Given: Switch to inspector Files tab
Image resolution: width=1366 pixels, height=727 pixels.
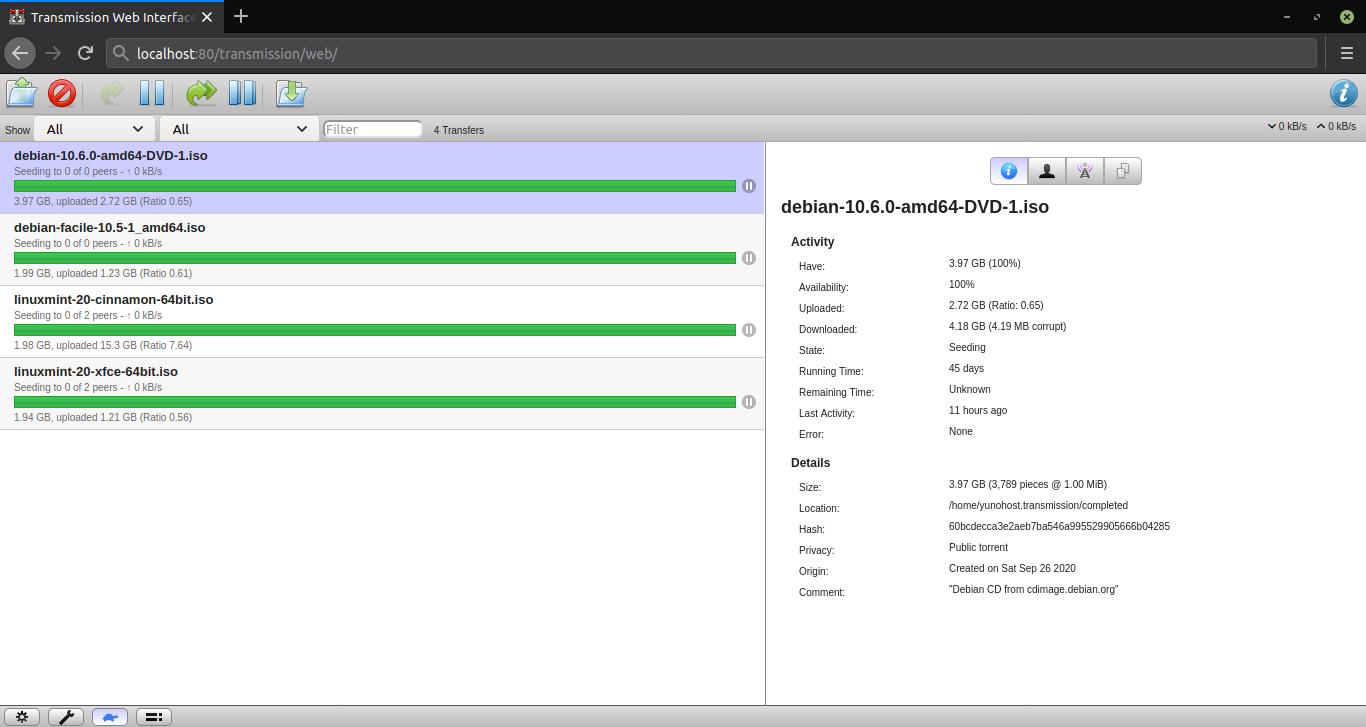Looking at the screenshot, I should tap(1123, 171).
